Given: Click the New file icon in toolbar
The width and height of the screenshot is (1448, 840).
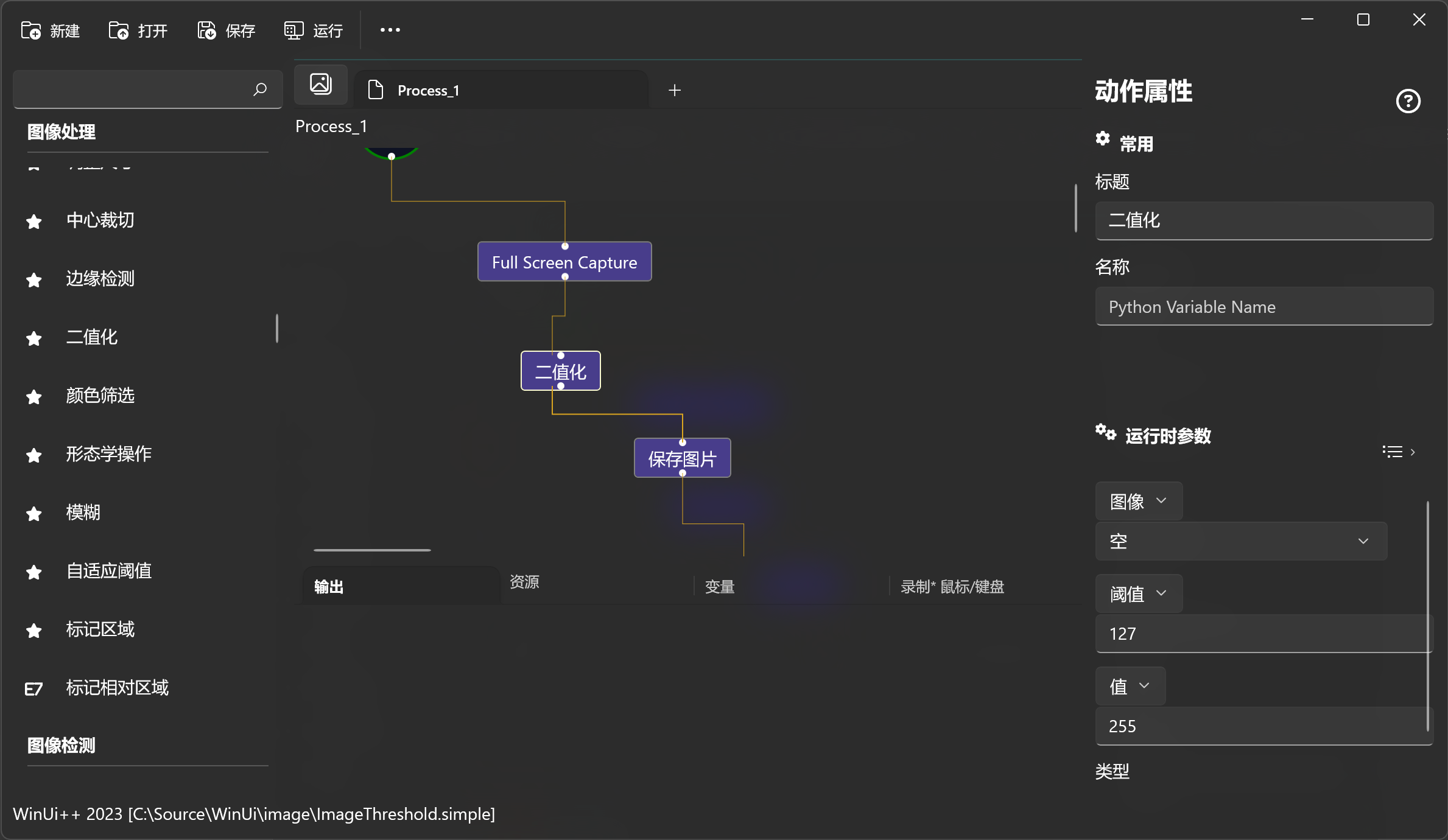Looking at the screenshot, I should click(x=31, y=30).
